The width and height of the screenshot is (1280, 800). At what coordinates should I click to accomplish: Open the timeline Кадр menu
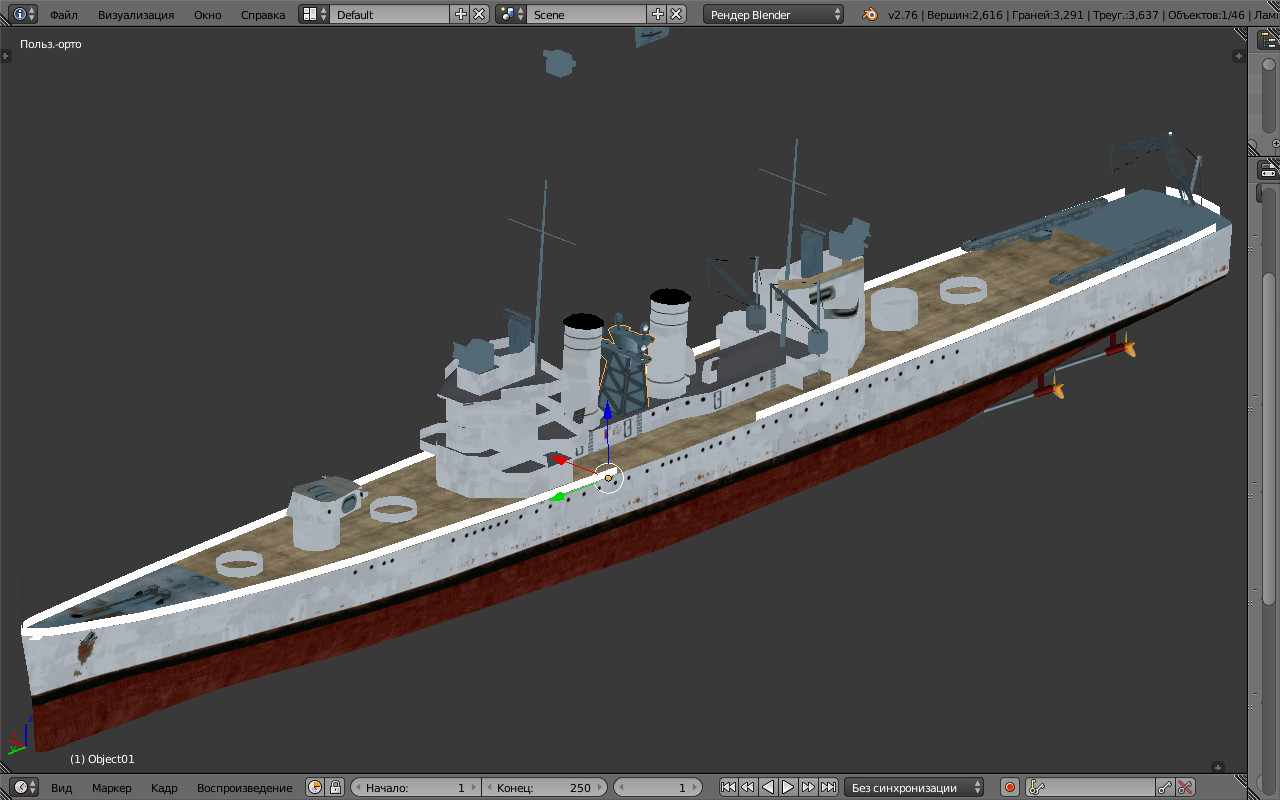click(164, 788)
